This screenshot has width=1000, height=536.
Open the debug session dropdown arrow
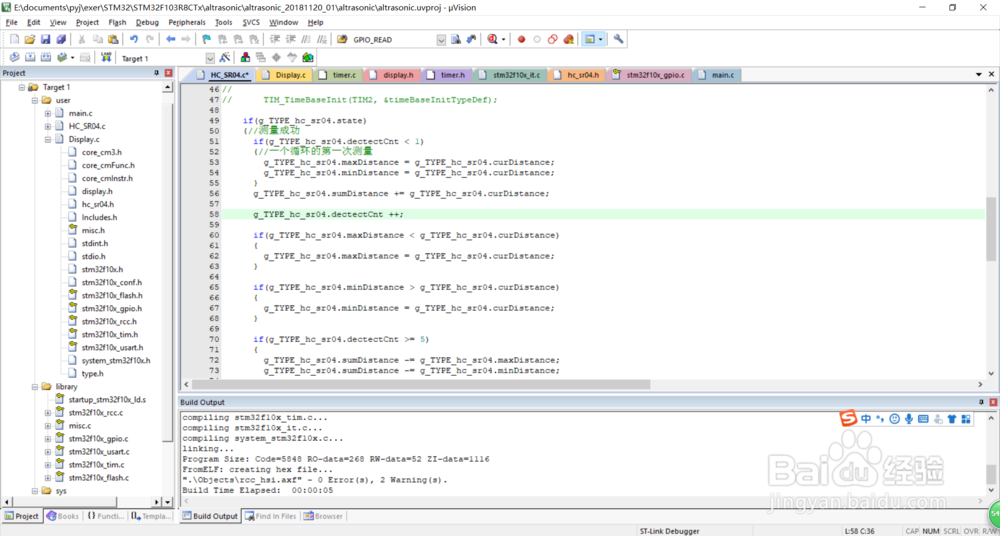(504, 40)
